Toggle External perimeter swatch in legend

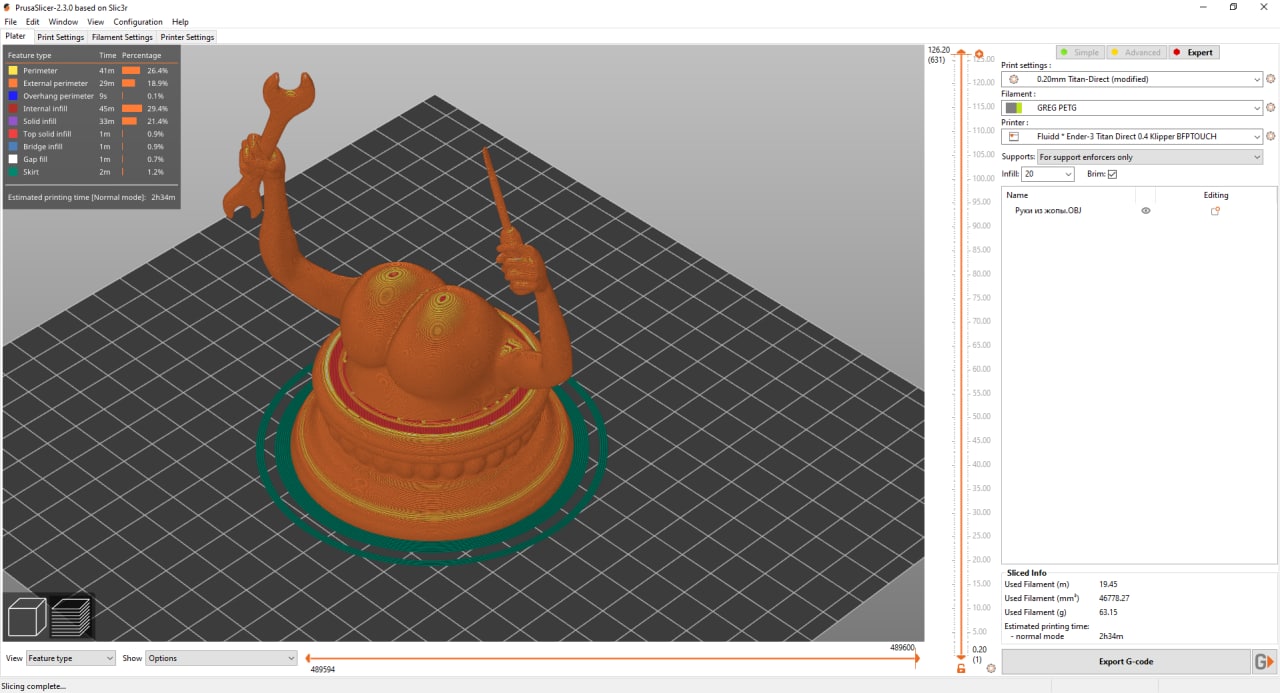13,83
